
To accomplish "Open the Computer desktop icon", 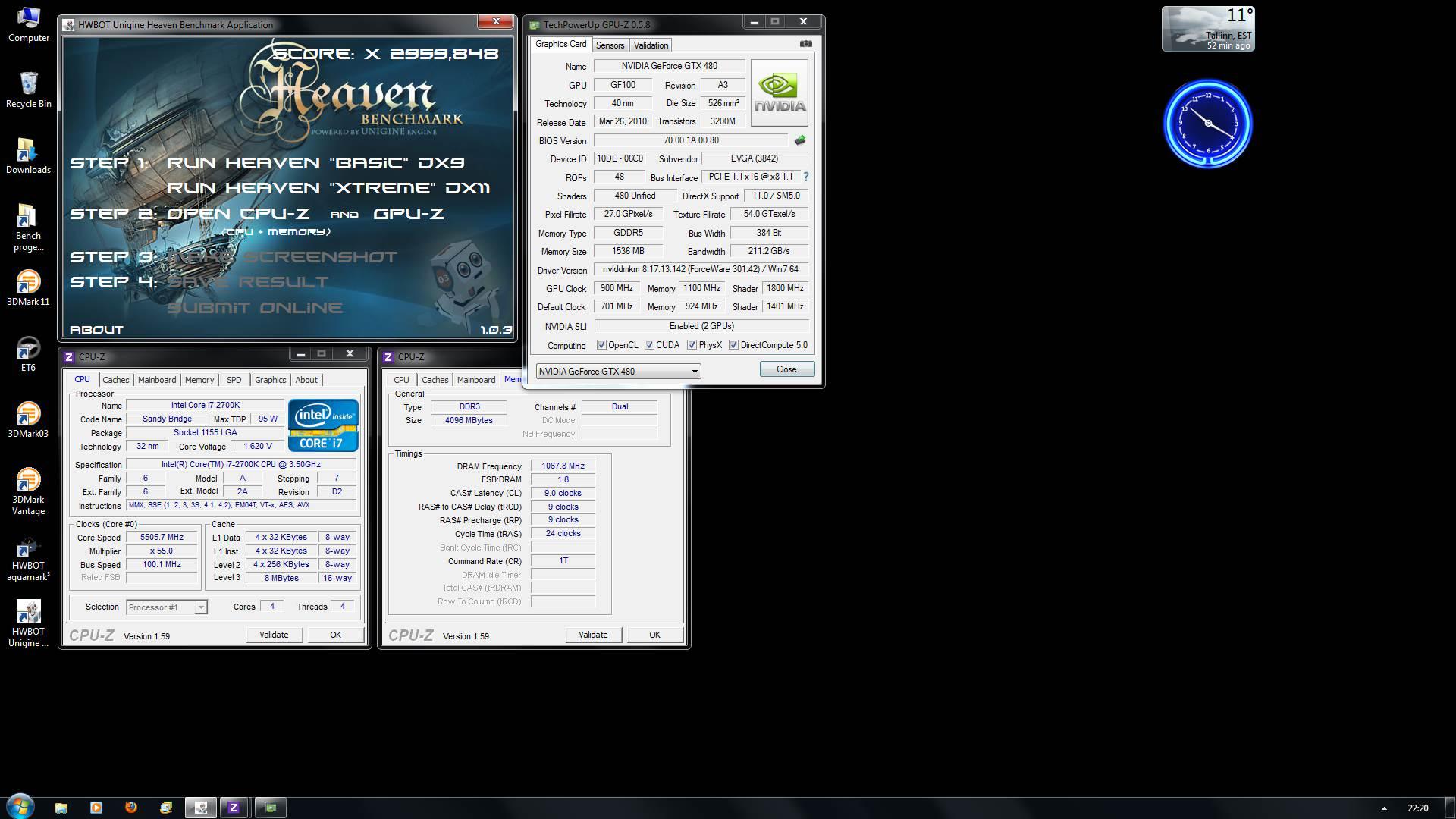I will [28, 24].
